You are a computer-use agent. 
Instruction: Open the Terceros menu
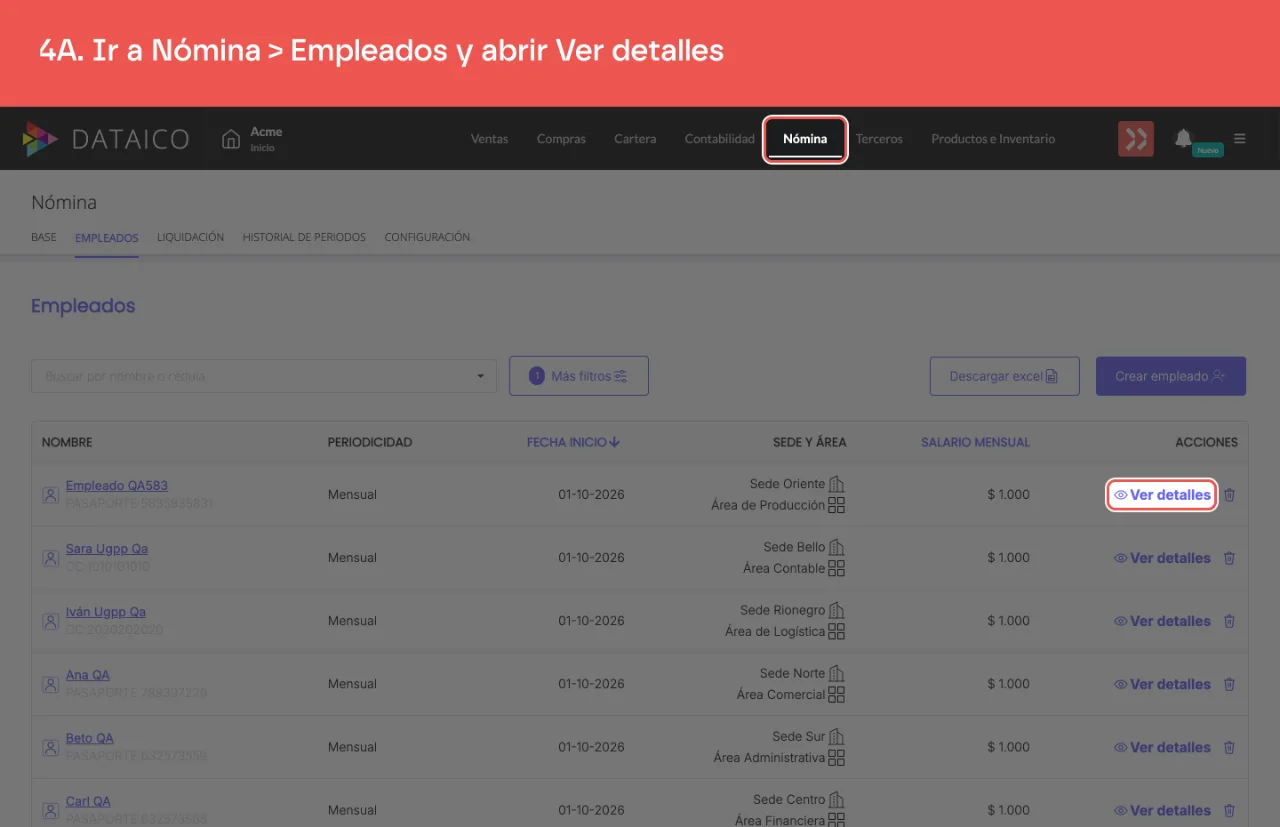click(x=879, y=139)
